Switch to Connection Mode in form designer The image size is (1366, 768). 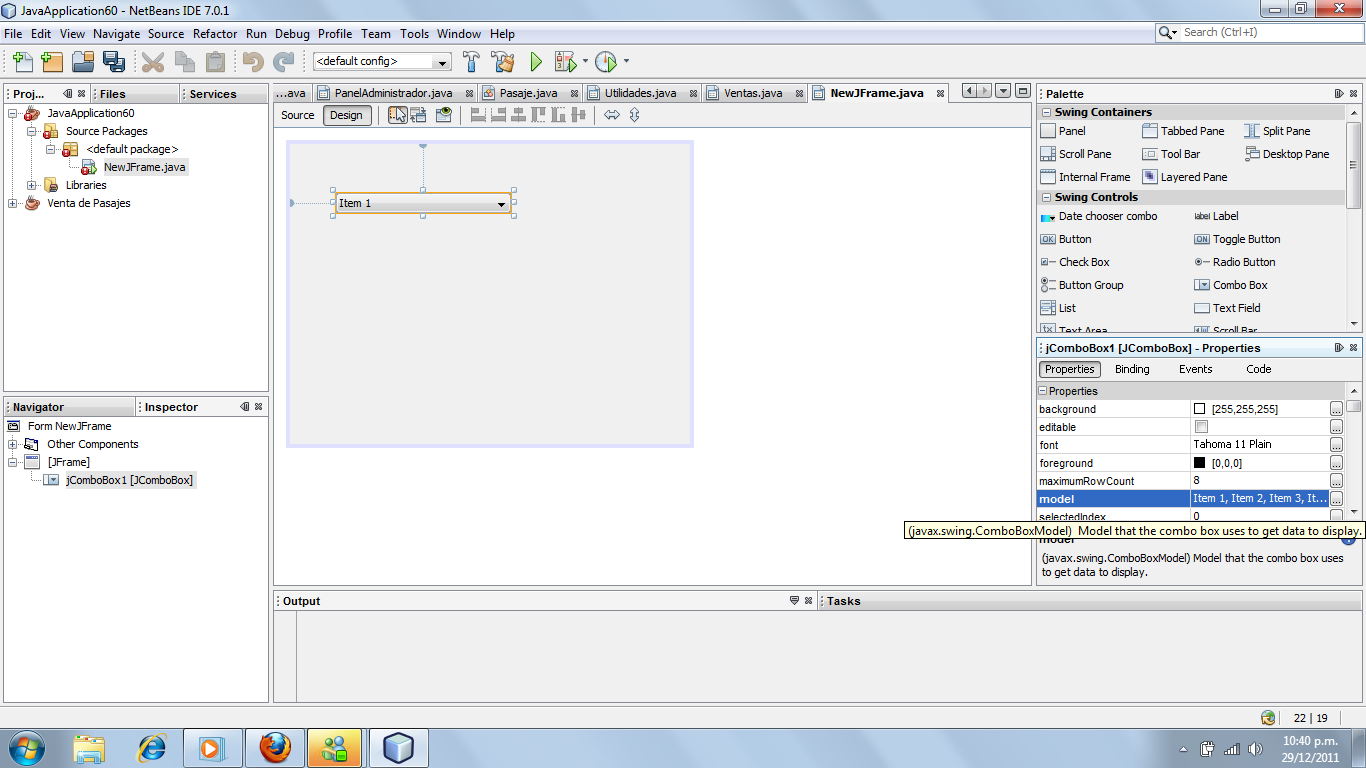tap(419, 115)
